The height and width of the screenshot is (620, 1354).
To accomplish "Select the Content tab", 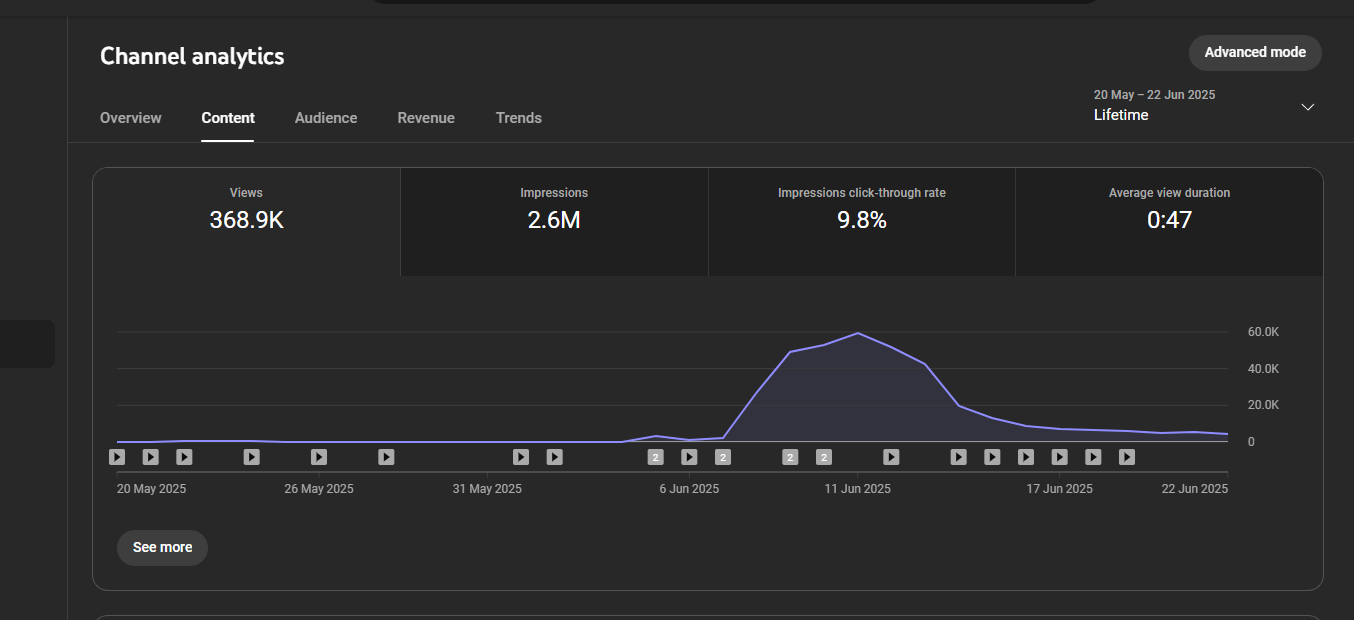I will click(228, 118).
